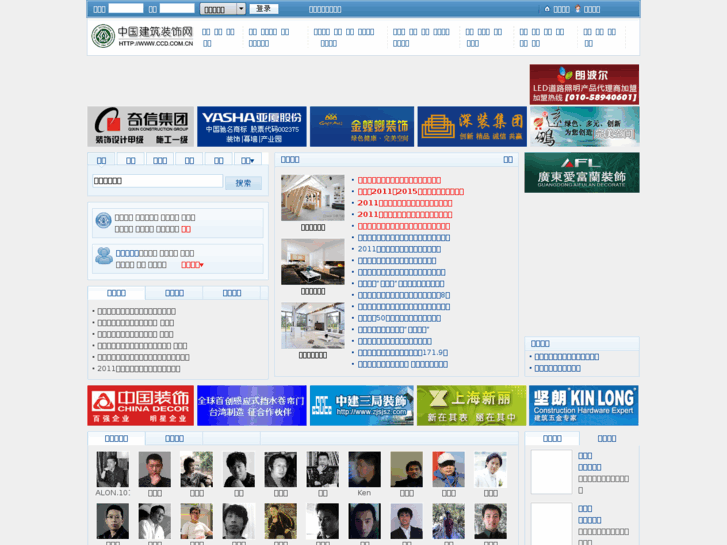Click the CCD.COM.CN site logo

tap(142, 36)
